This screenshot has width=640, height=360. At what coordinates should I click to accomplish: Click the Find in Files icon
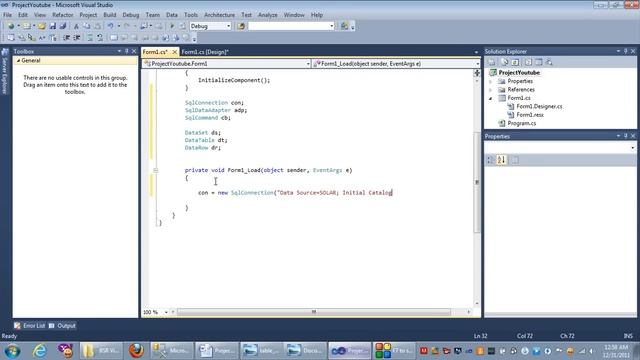click(241, 26)
